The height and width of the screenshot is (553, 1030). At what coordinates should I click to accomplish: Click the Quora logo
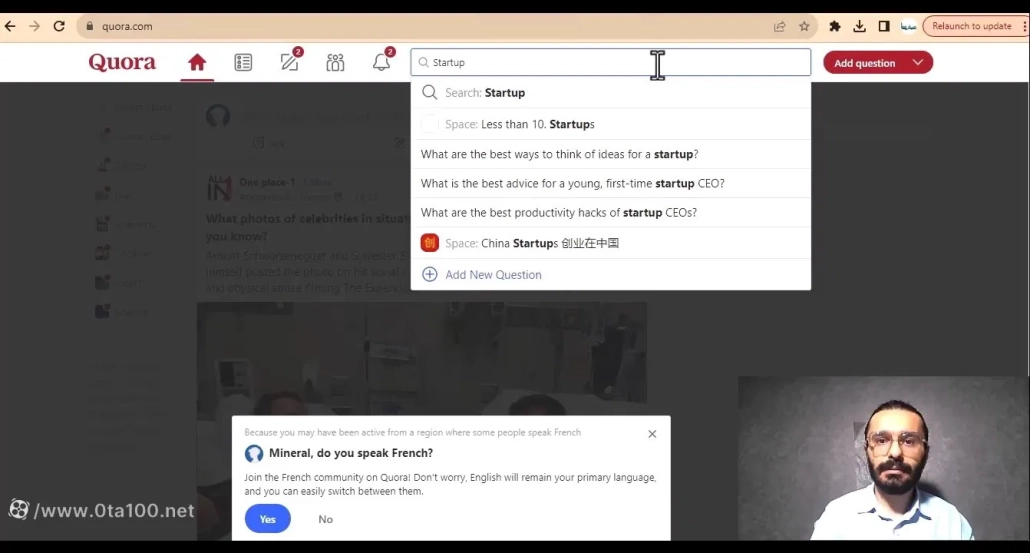(122, 62)
